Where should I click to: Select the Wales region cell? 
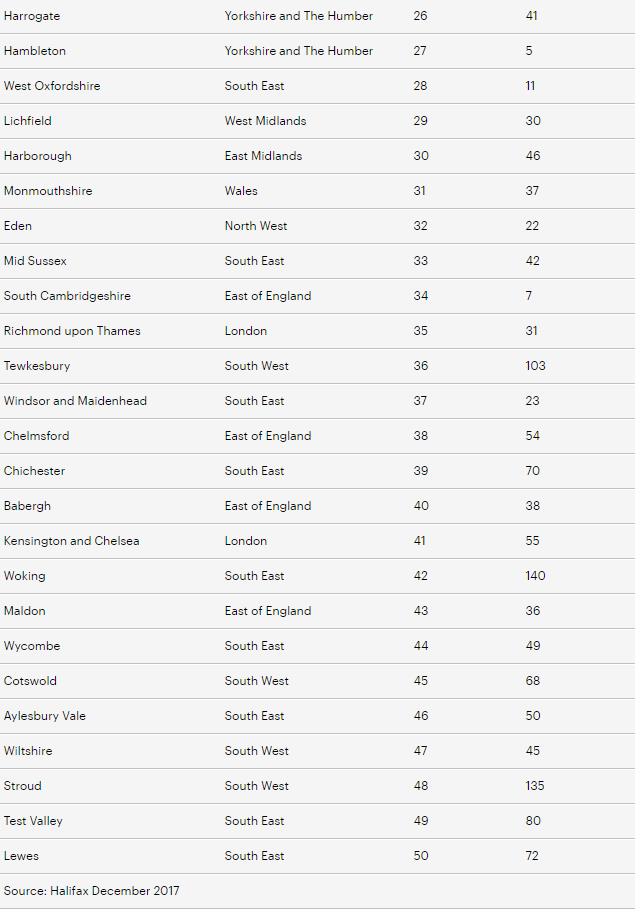(x=241, y=191)
